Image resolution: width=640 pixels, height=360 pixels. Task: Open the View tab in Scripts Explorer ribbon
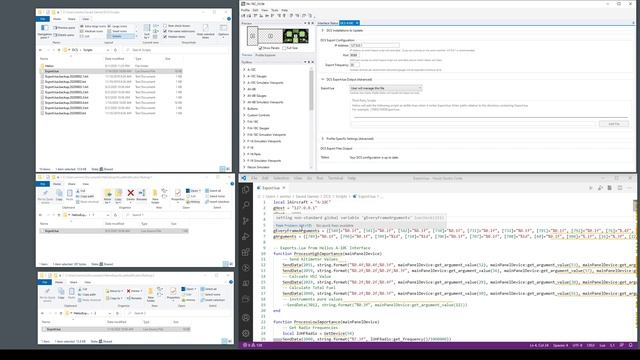(x=85, y=19)
